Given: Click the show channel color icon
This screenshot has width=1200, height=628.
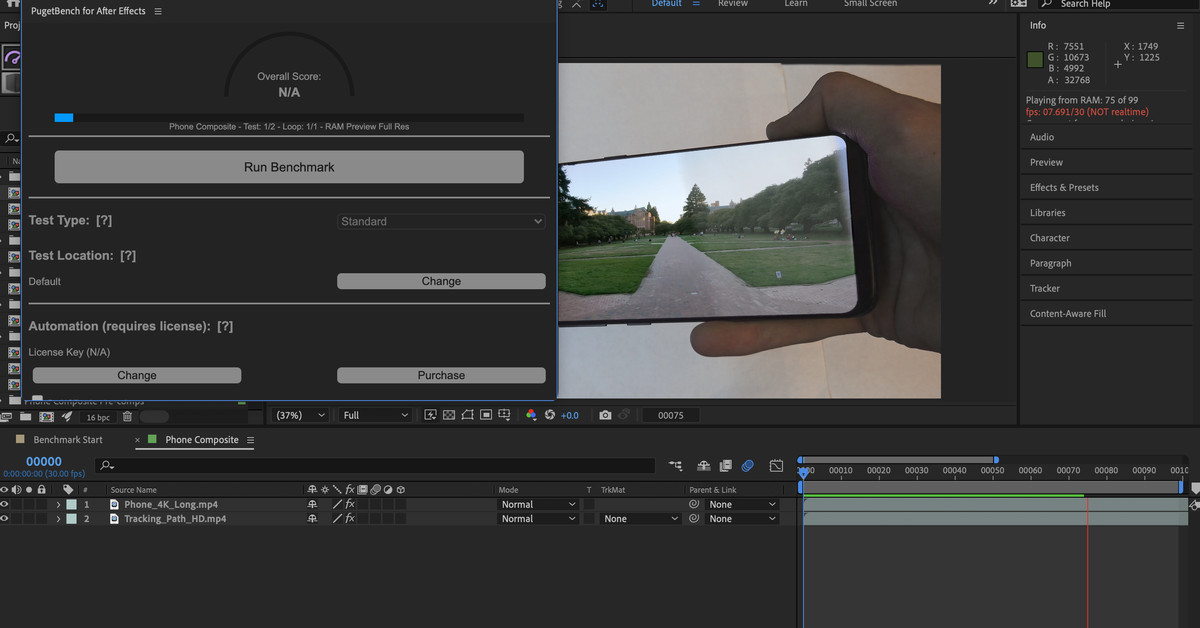Looking at the screenshot, I should 531,415.
